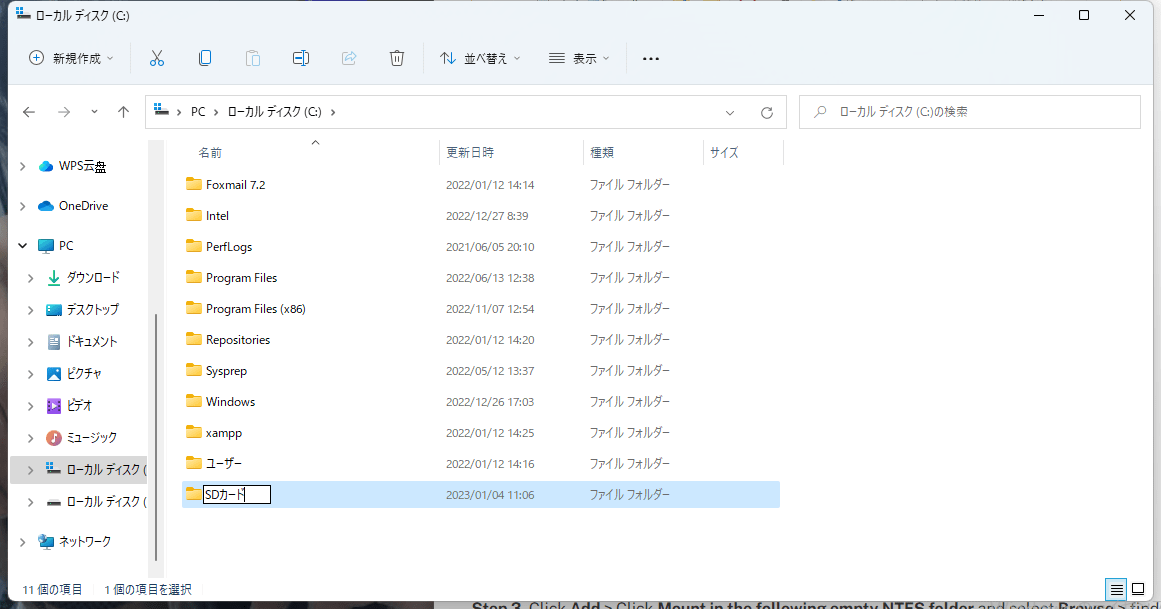The image size is (1161, 609).
Task: Click the Delete (trash) icon
Action: (x=396, y=58)
